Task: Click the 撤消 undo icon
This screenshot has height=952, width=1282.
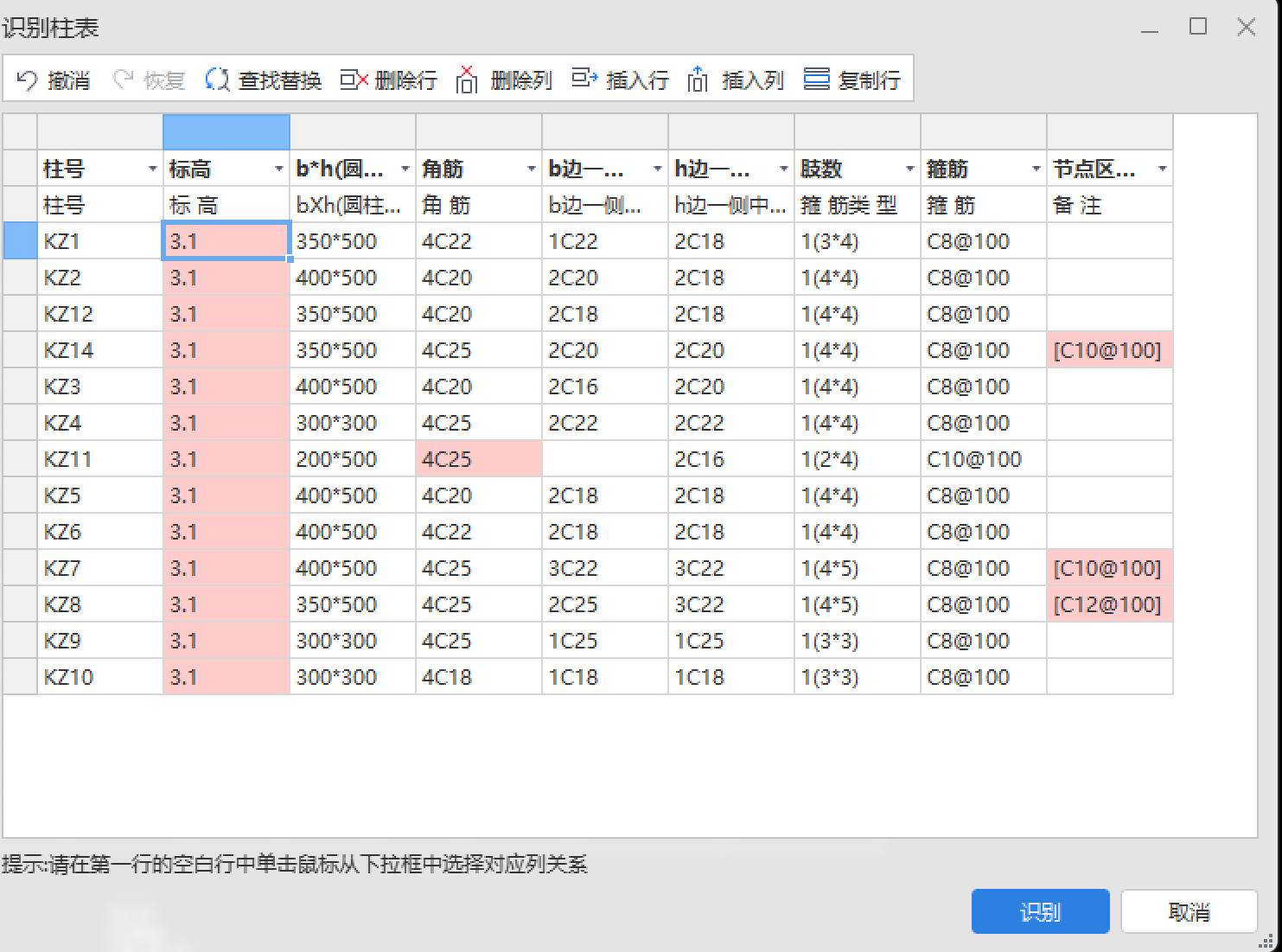Action: (x=28, y=80)
